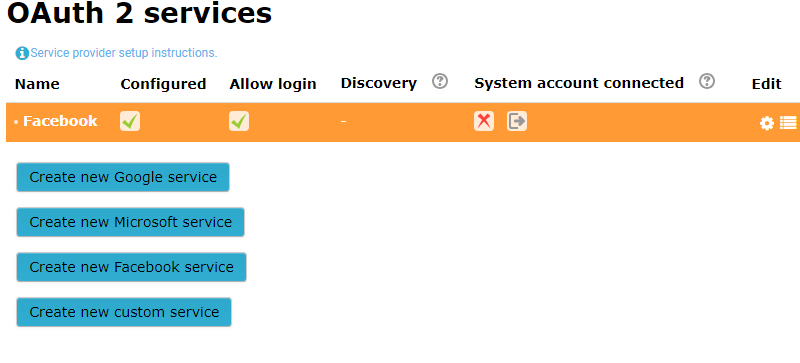Click the System account connected help icon
Image resolution: width=800 pixels, height=363 pixels.
[707, 81]
